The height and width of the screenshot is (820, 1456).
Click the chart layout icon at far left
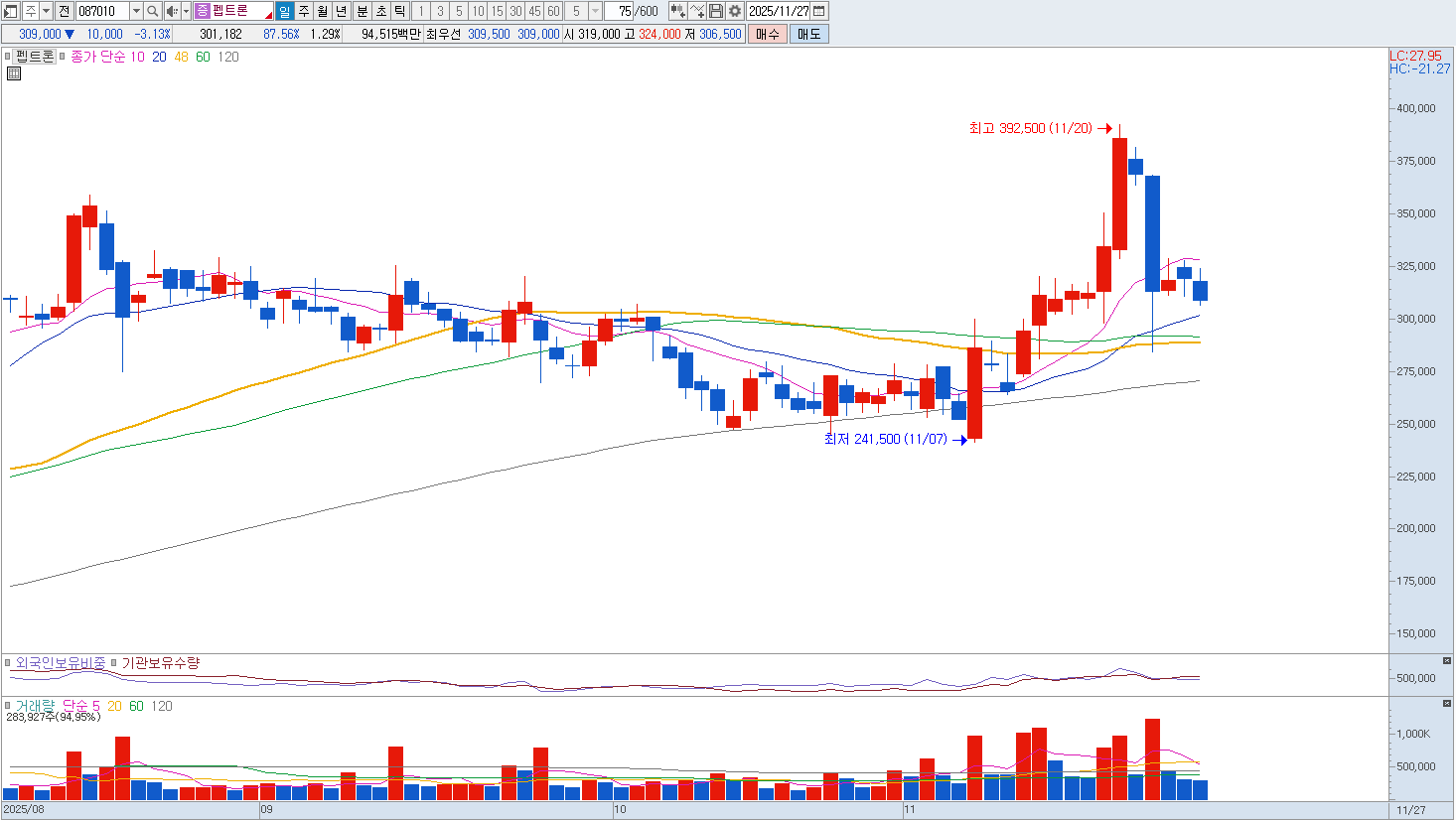tap(11, 11)
